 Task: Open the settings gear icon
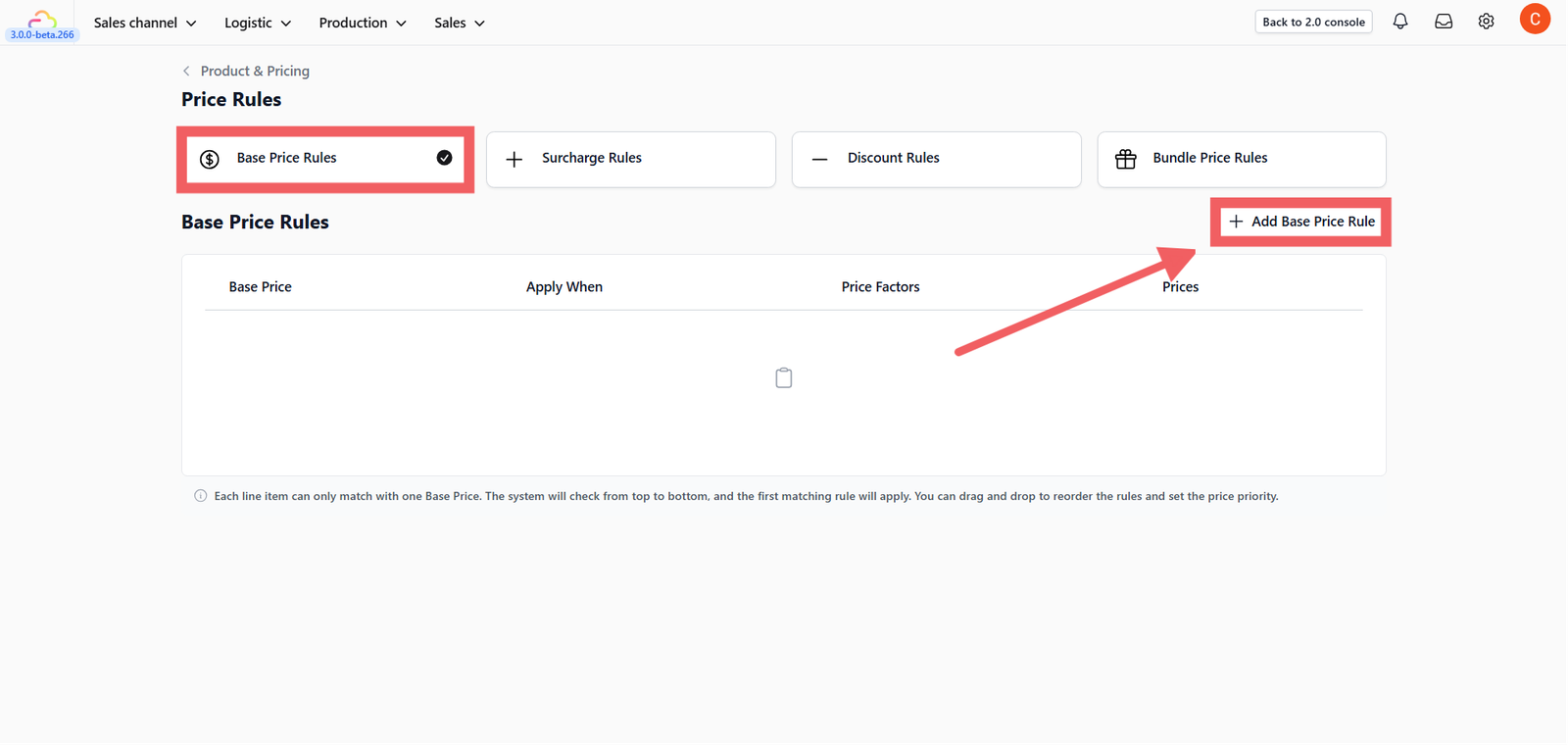tap(1487, 22)
